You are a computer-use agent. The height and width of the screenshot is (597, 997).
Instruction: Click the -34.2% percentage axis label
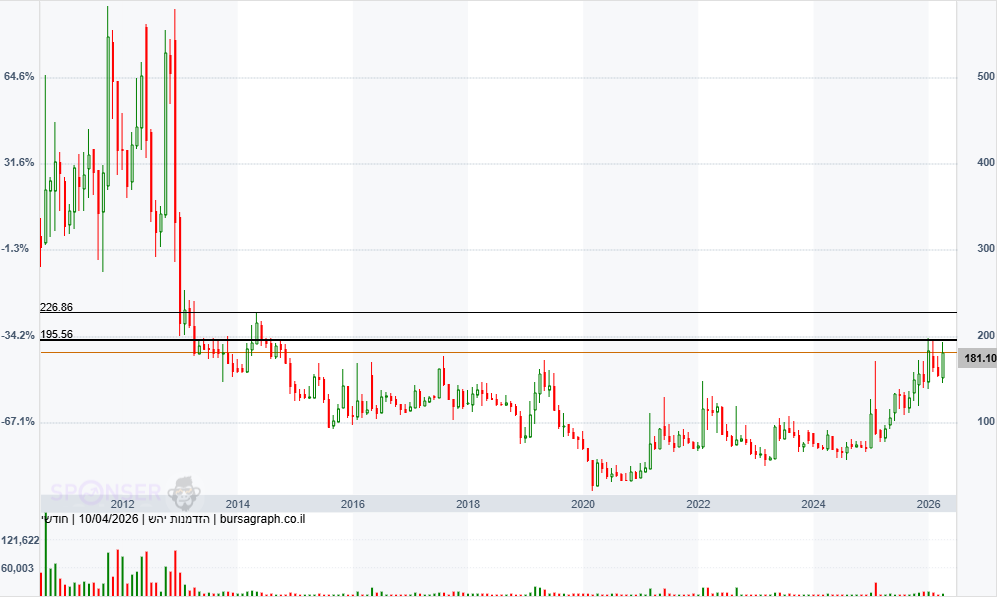(18, 335)
